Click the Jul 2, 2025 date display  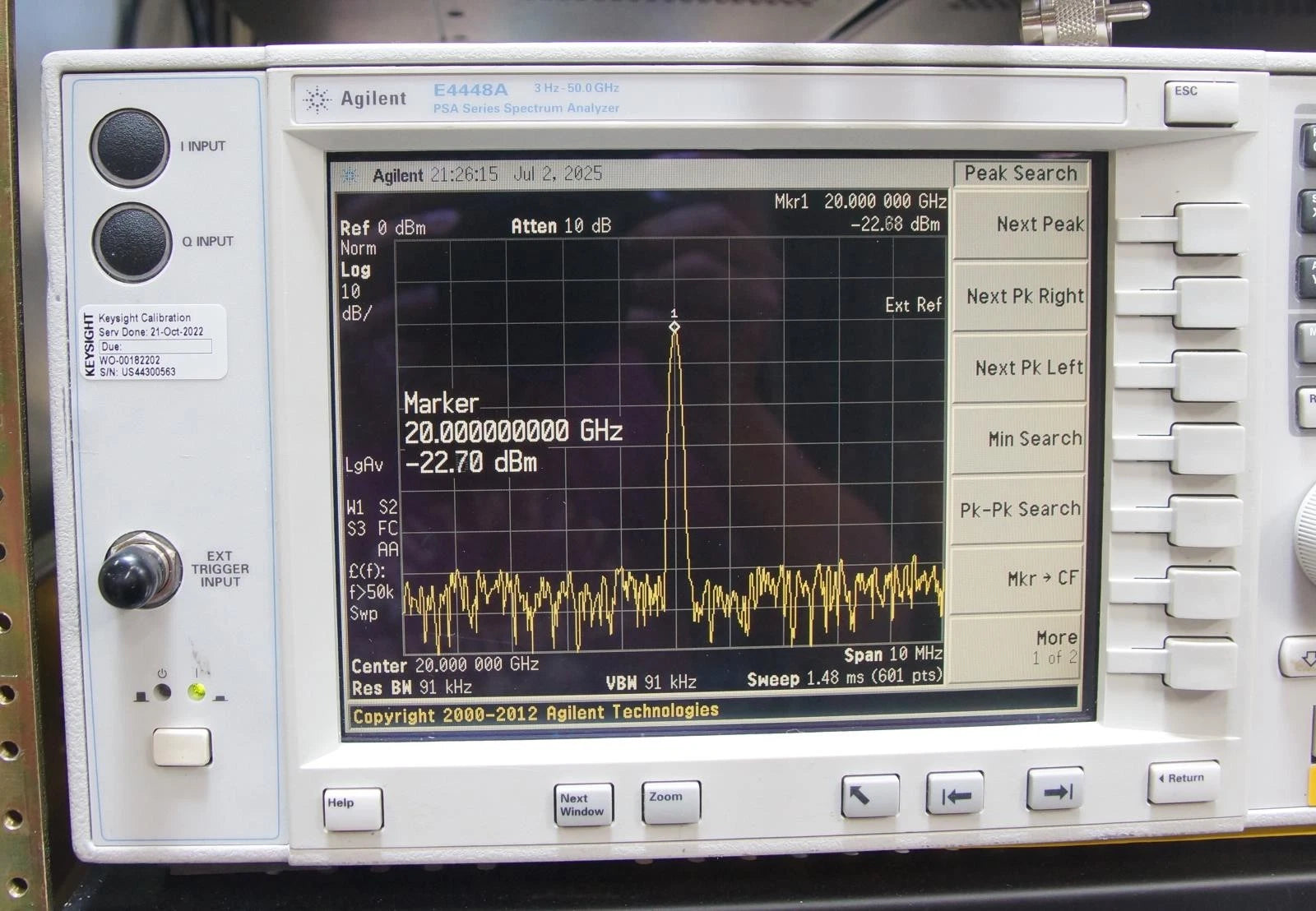558,173
